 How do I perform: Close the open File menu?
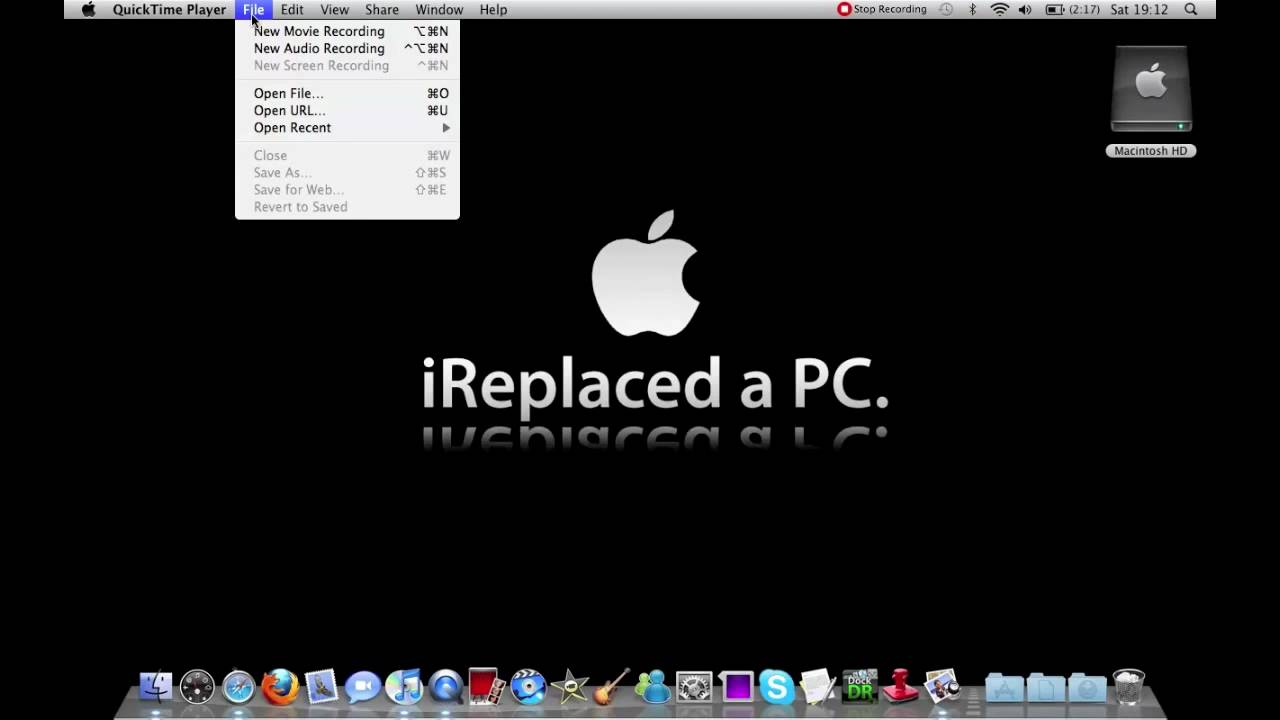pos(253,9)
